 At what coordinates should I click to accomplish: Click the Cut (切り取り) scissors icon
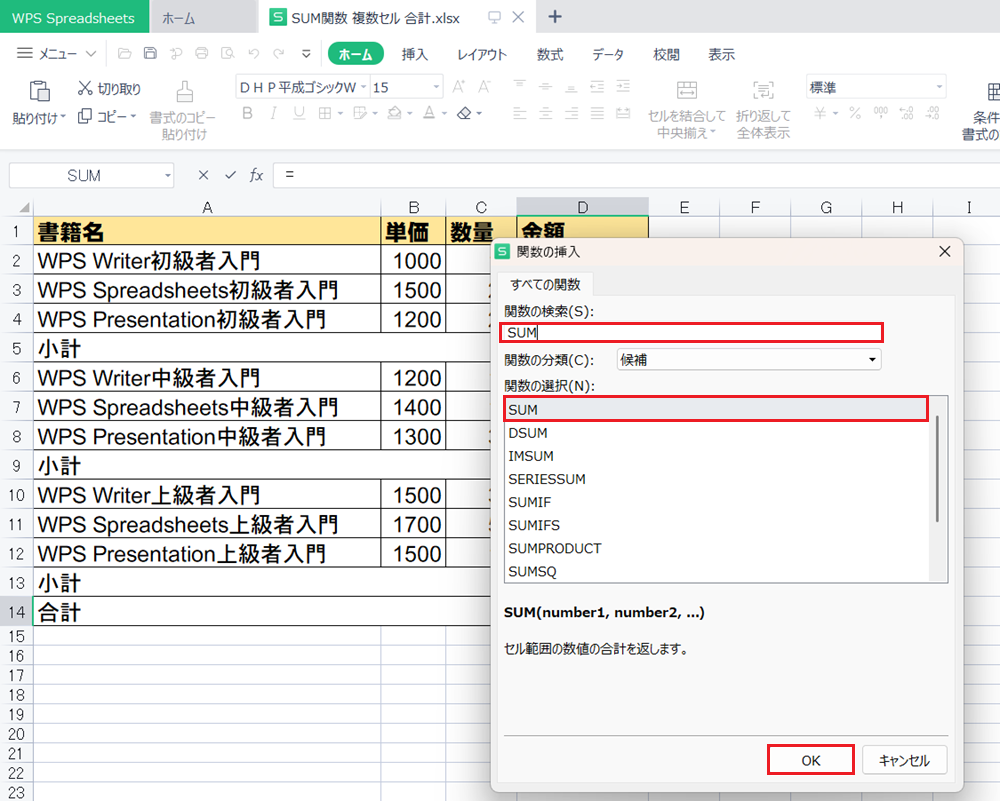85,88
